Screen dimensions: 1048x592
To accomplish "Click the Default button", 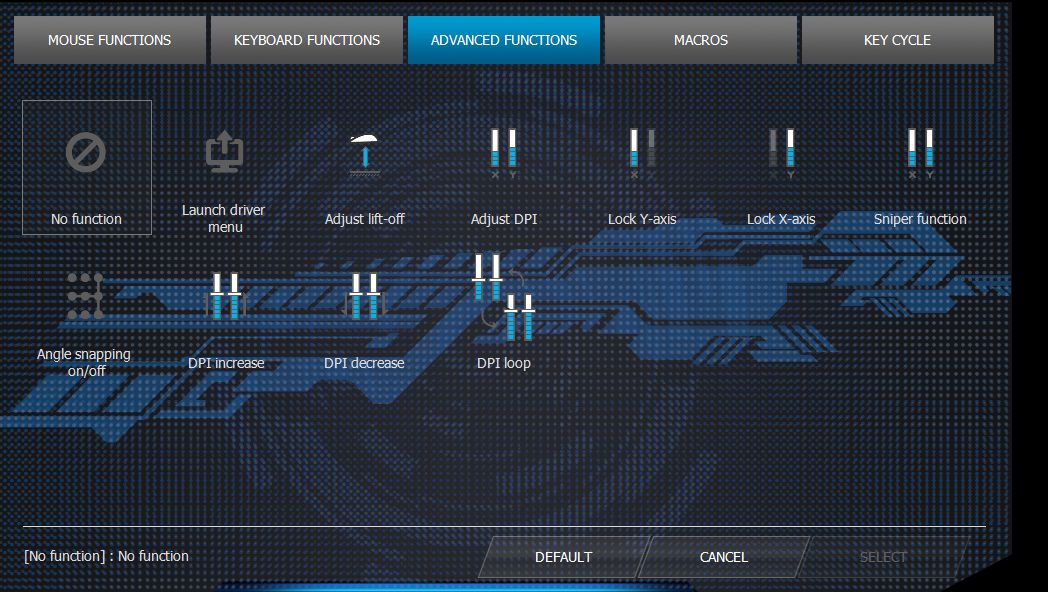I will pyautogui.click(x=563, y=557).
